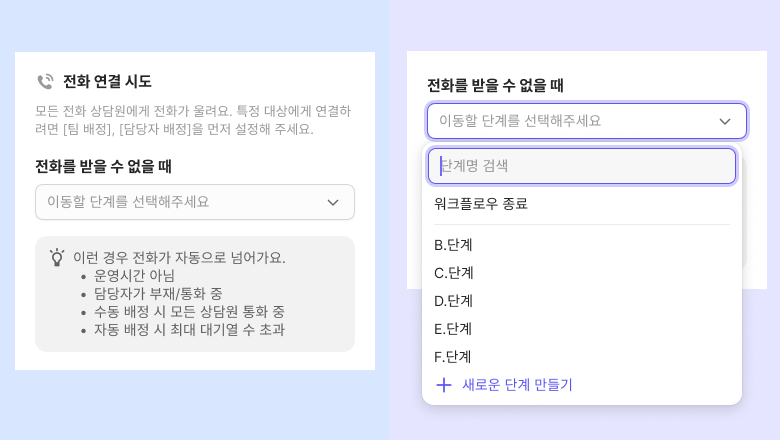The height and width of the screenshot is (440, 780).
Task: Click the 전화를 받을 수 없을 때 label above the open dropdown
Action: click(x=495, y=86)
